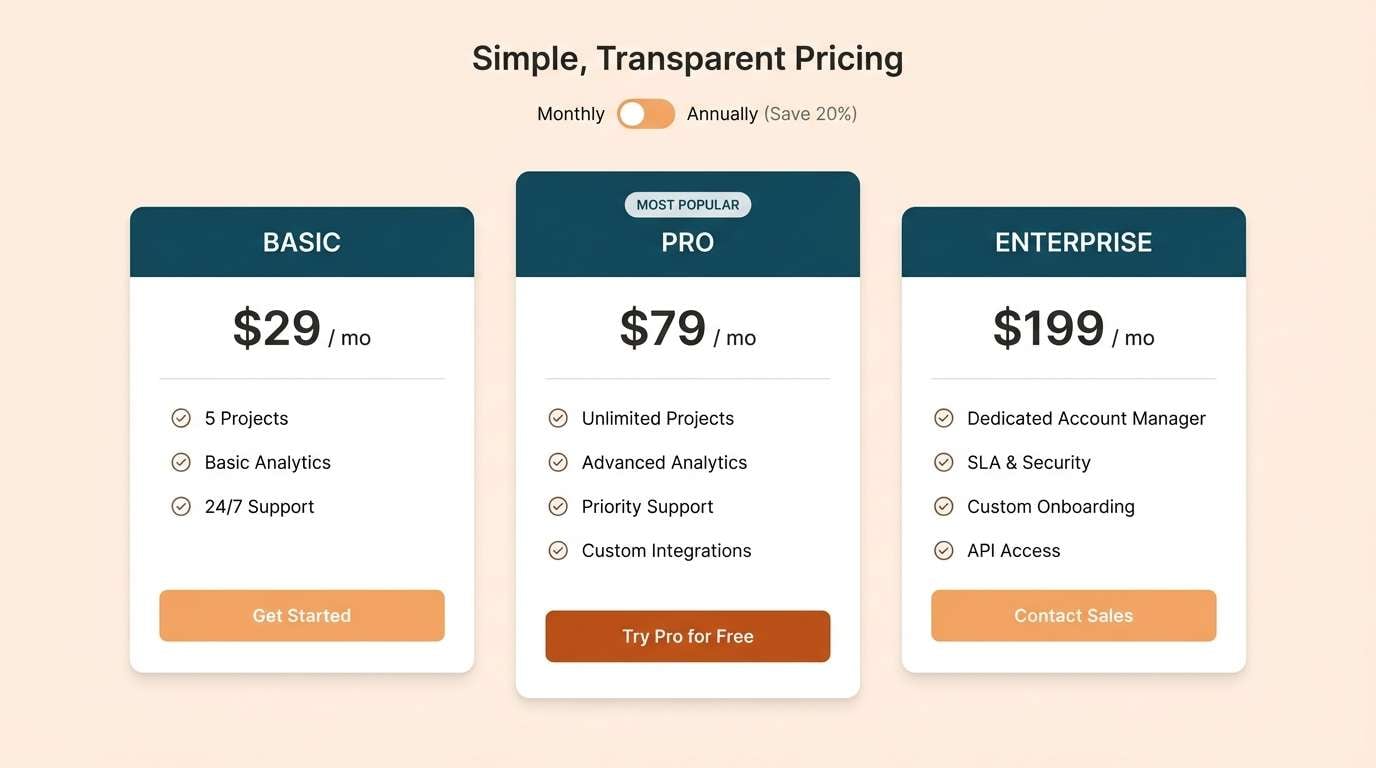The width and height of the screenshot is (1376, 768).
Task: Click the ENTERPRISE plan header
Action: (x=1073, y=241)
